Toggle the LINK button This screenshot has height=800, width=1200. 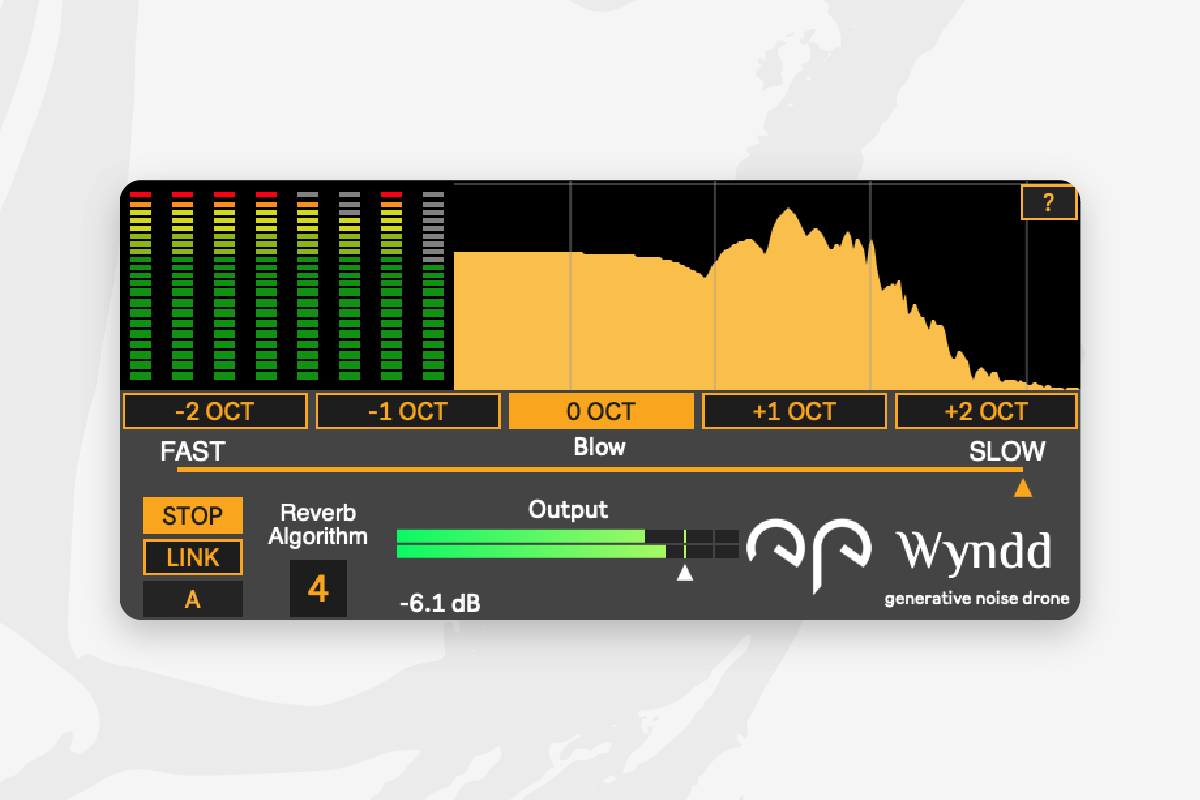[x=192, y=558]
